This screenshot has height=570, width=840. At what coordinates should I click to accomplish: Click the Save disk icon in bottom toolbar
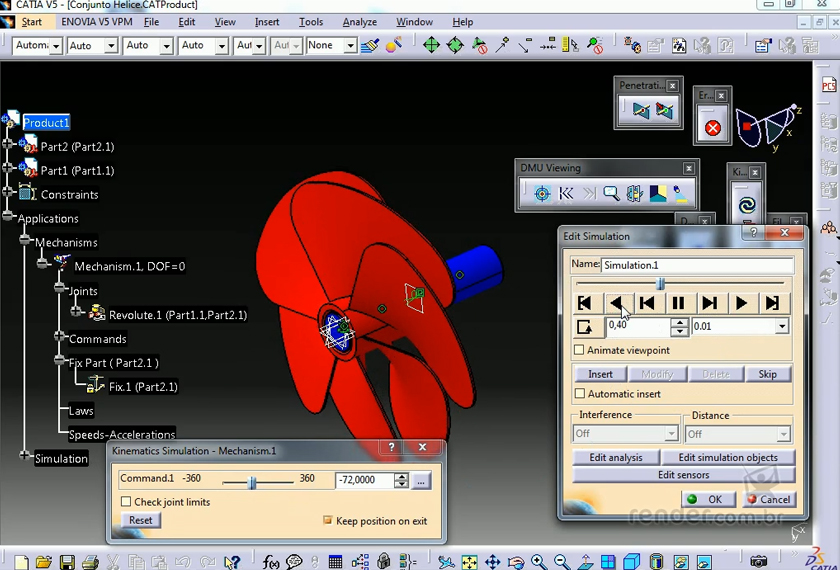[x=67, y=563]
